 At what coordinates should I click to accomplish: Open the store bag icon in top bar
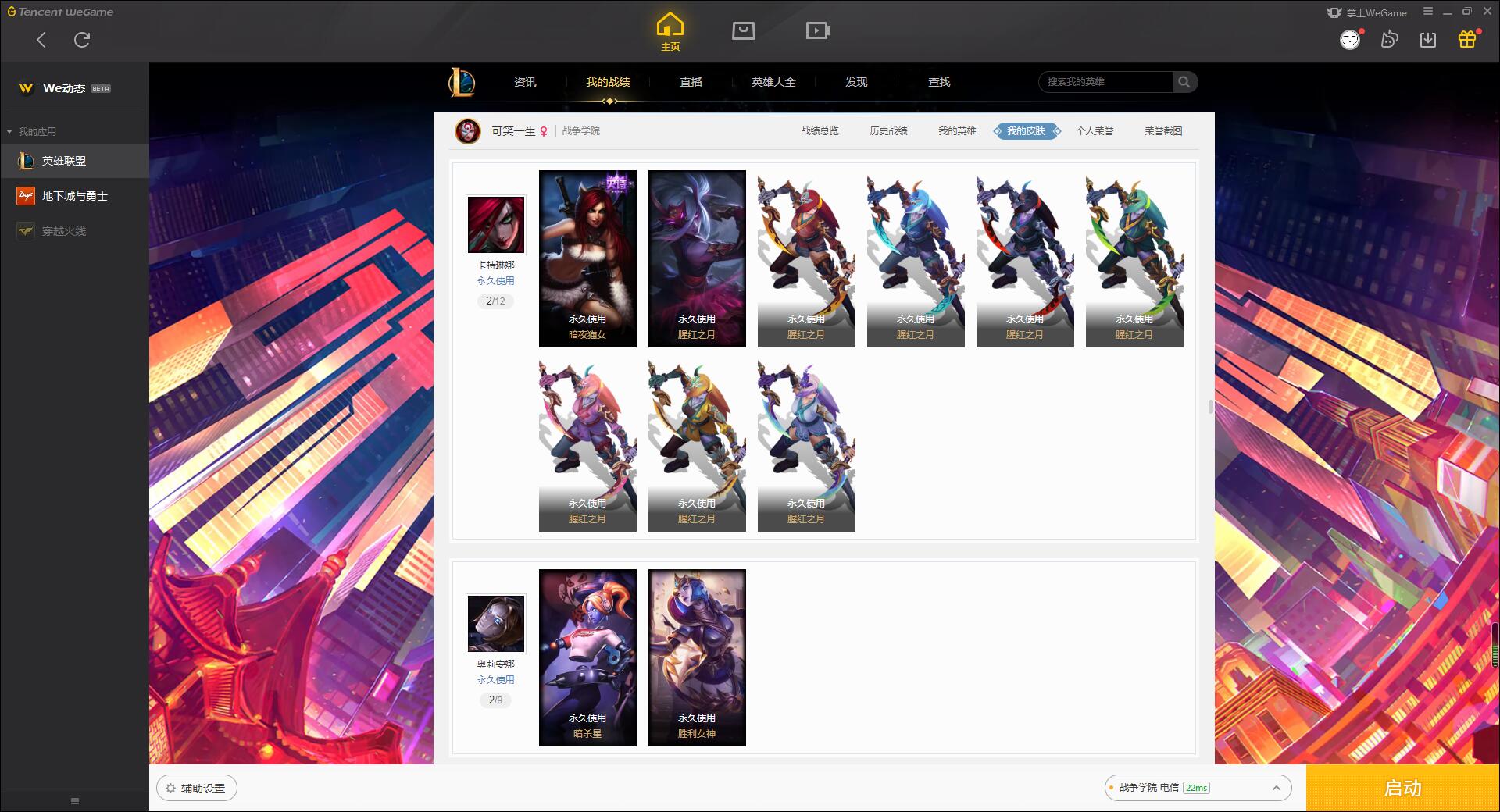743,30
